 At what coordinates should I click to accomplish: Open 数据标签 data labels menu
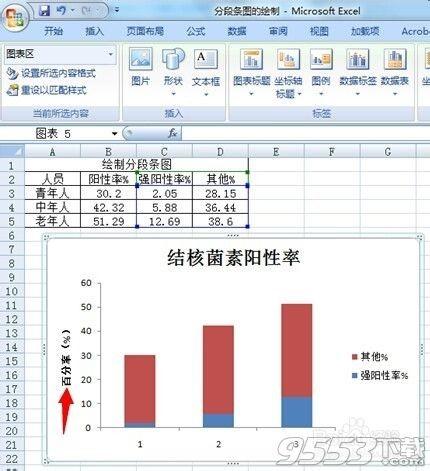(x=358, y=72)
